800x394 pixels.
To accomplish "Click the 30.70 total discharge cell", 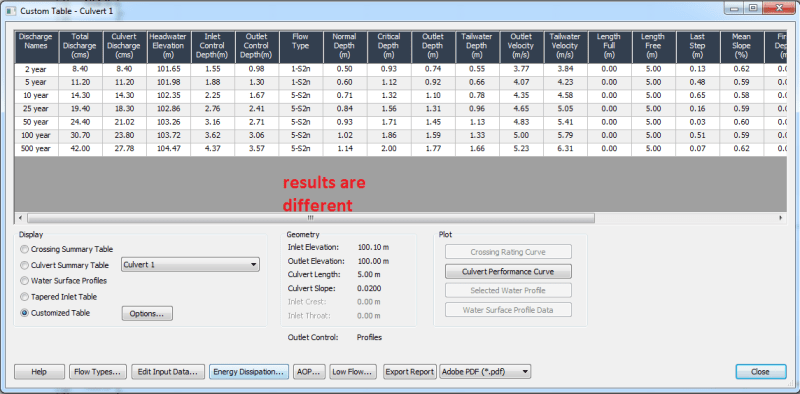I will (x=81, y=136).
